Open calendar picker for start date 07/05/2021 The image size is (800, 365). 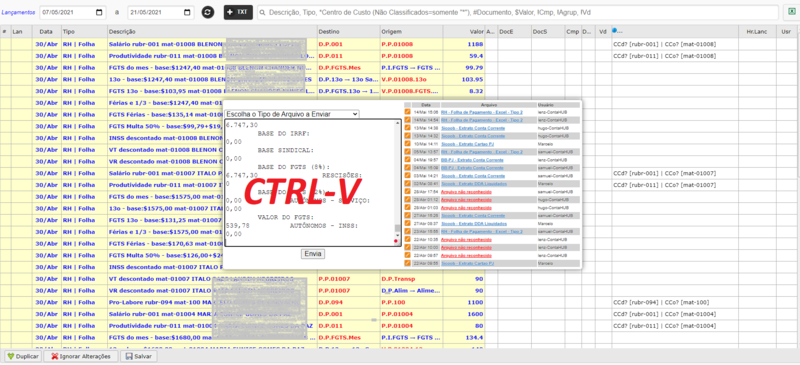click(x=99, y=12)
